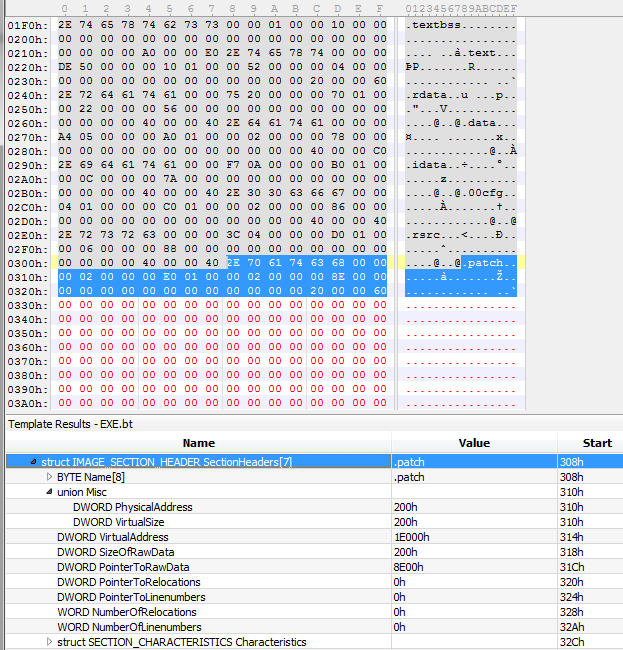
Task: Click the .rdata ASCII text
Action: pos(426,95)
